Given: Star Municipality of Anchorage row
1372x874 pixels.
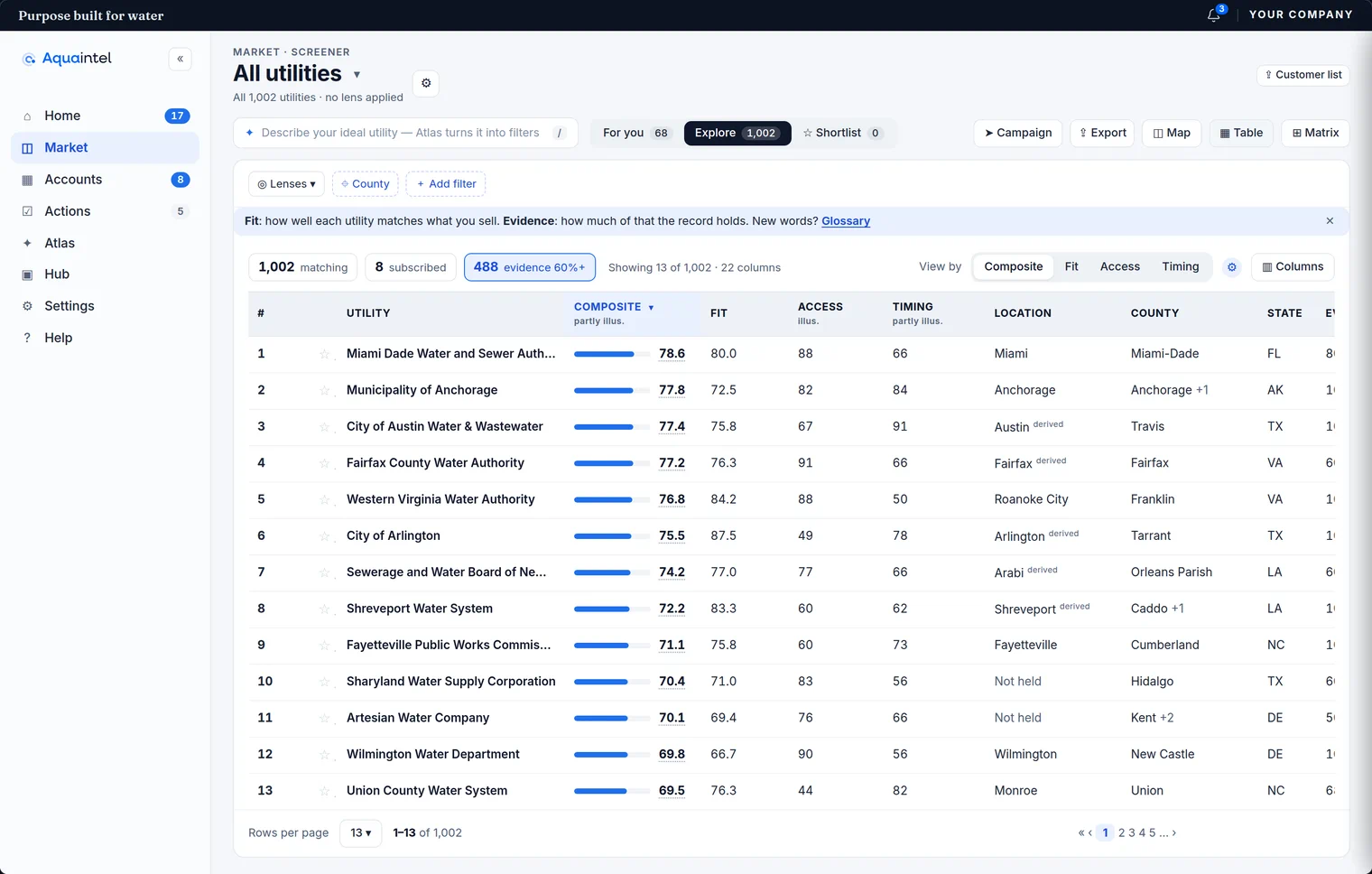Looking at the screenshot, I should click(324, 390).
